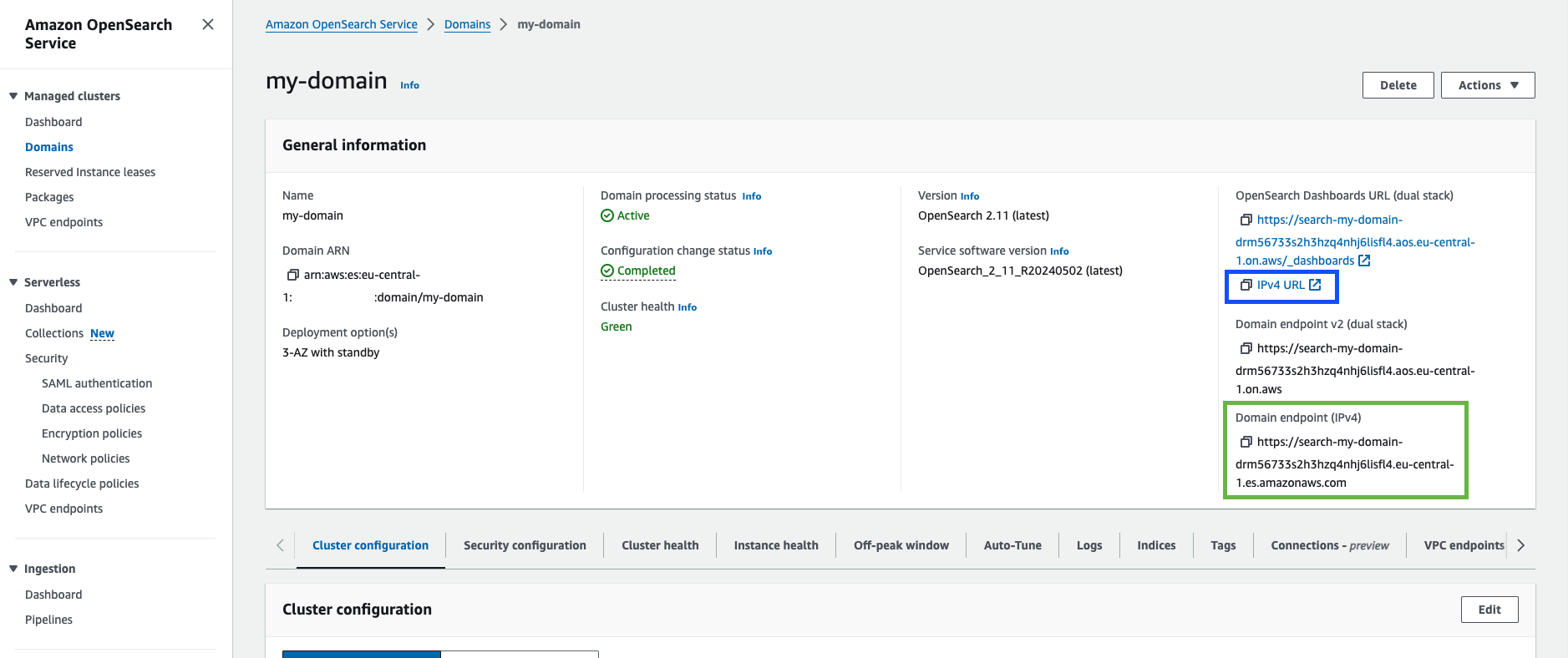Image resolution: width=1568 pixels, height=658 pixels.
Task: Open the OpenSearch Dashboards dual stack URL link
Action: [x=1355, y=240]
